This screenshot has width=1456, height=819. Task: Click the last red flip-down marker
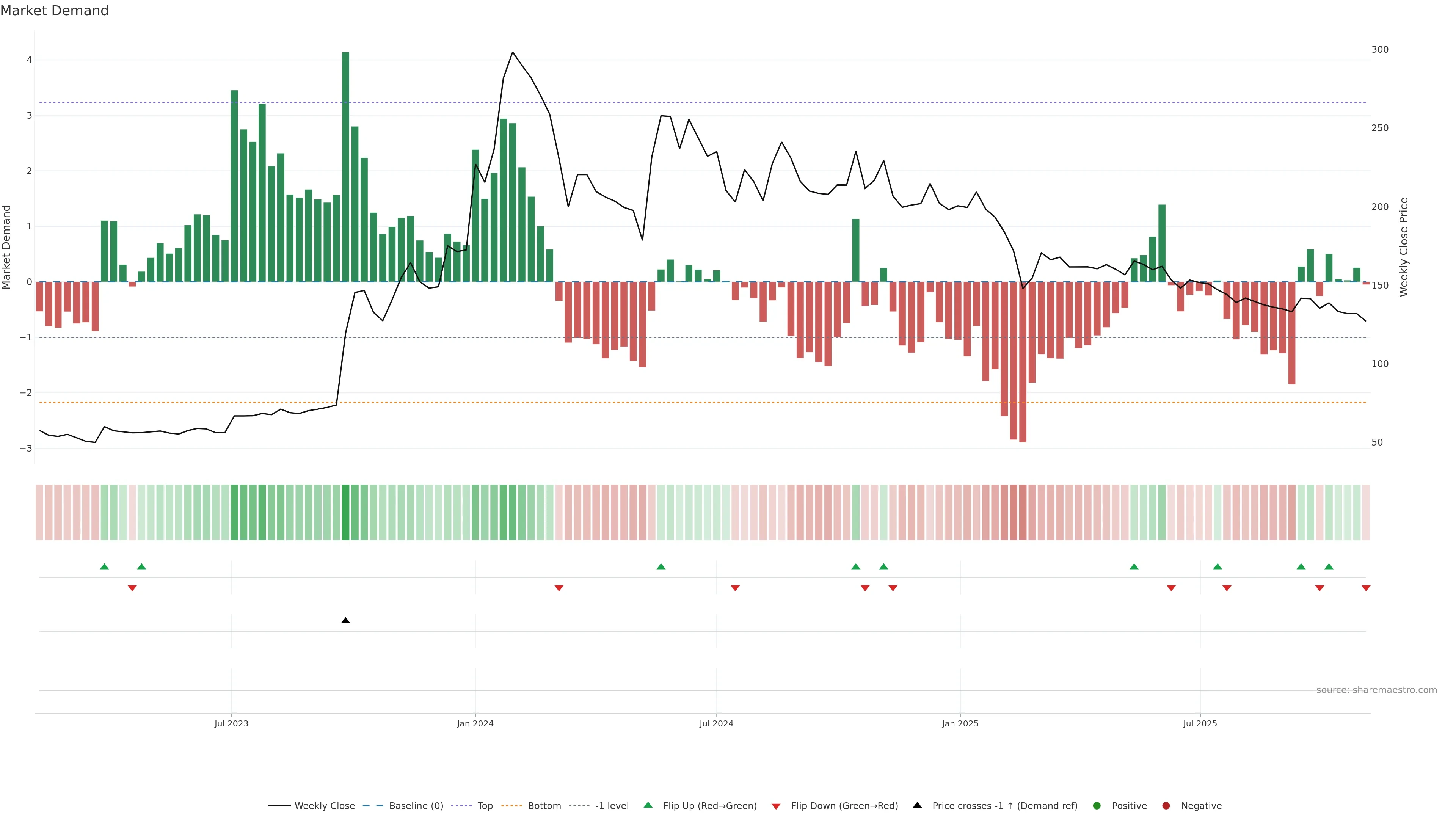coord(1366,588)
